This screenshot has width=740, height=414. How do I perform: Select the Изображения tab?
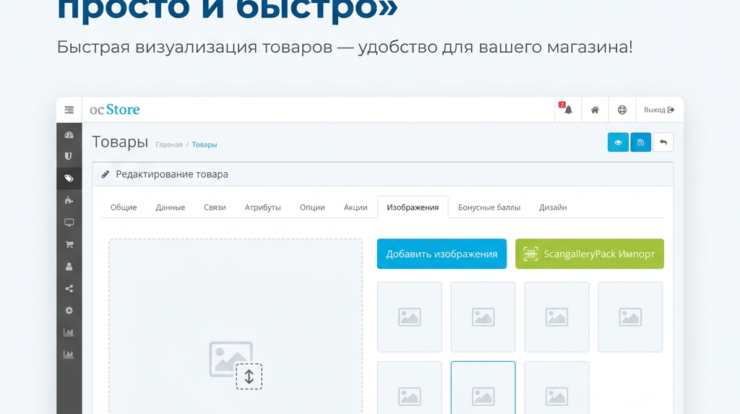(x=412, y=207)
